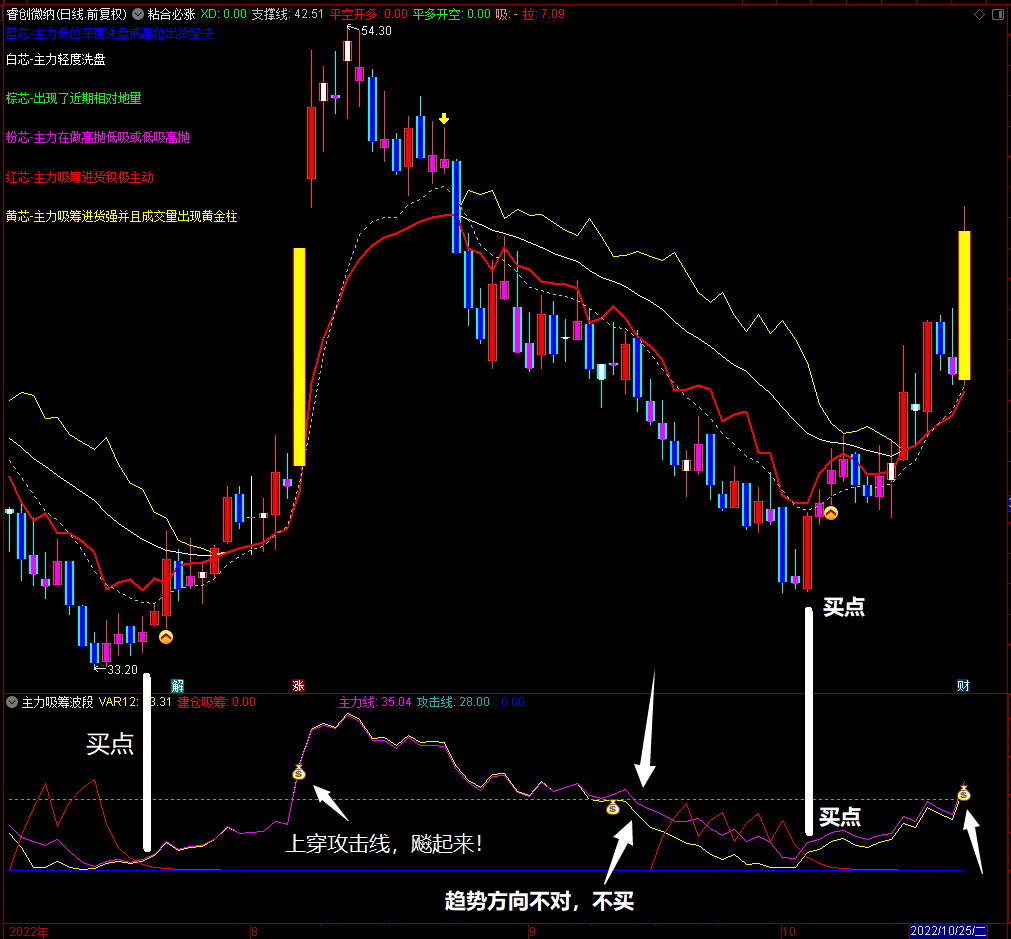Click the yellow up-chevron icon near 33.20 low
Image resolution: width=1011 pixels, height=939 pixels.
point(166,637)
